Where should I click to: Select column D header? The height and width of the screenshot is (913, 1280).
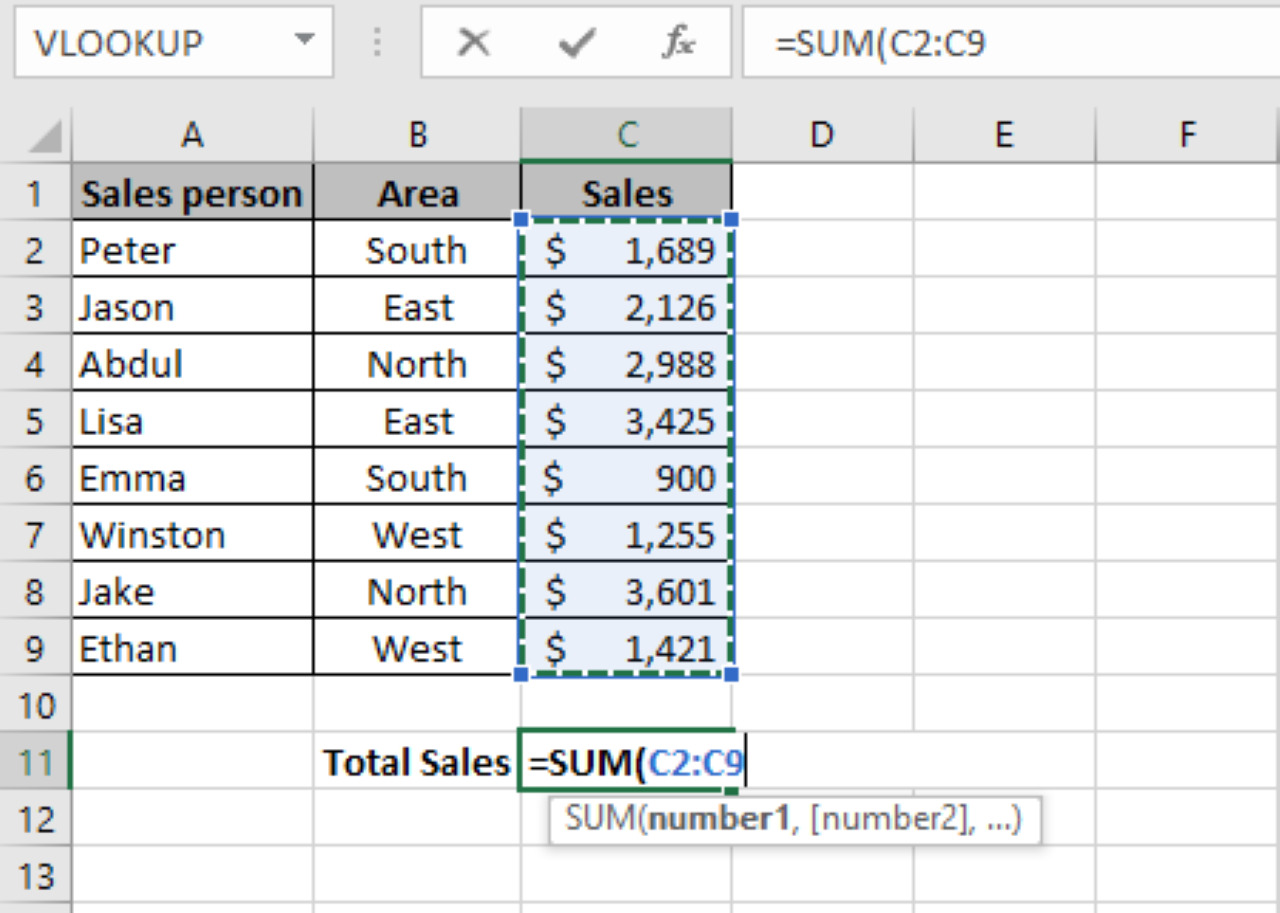tap(821, 134)
